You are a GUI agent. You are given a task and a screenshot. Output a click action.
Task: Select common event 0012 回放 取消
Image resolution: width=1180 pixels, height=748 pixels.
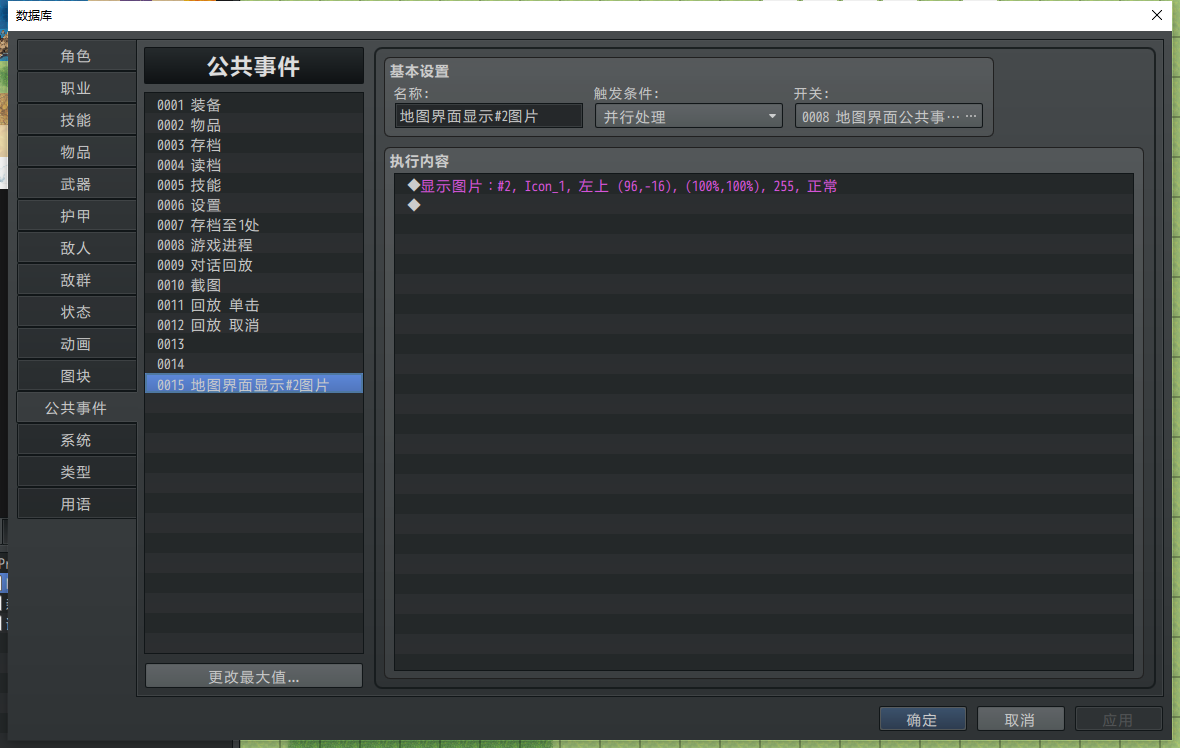[254, 325]
